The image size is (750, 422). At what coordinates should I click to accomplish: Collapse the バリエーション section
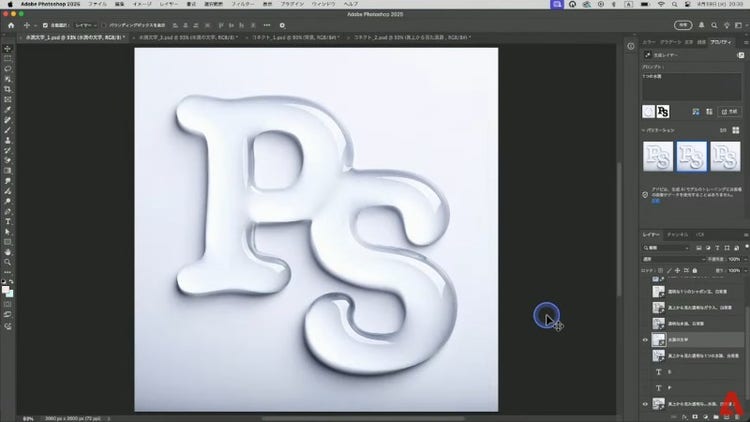tap(645, 130)
